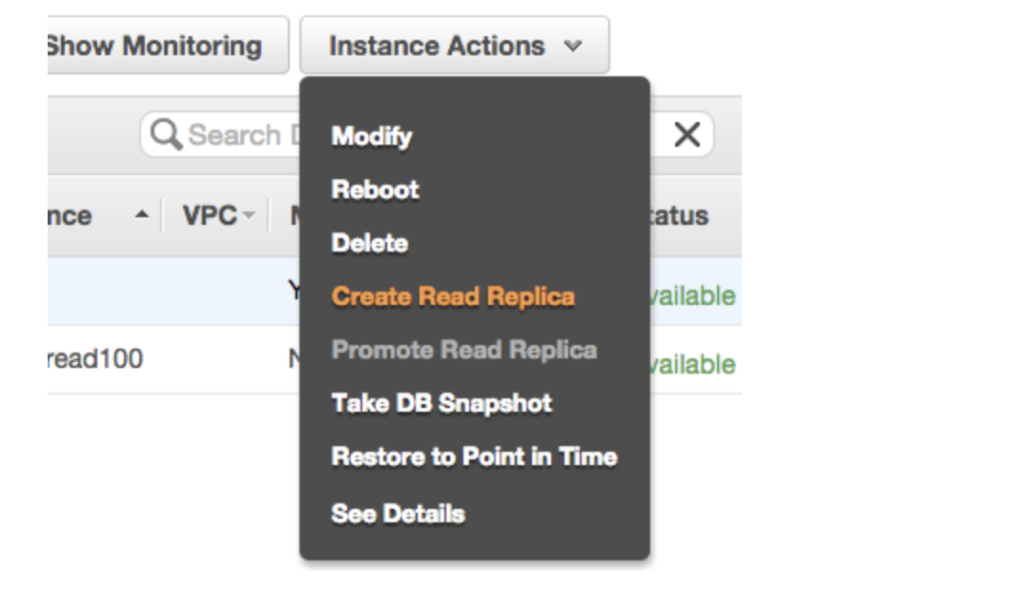Image resolution: width=1024 pixels, height=610 pixels.
Task: Choose Modify from the actions menu
Action: [x=371, y=136]
